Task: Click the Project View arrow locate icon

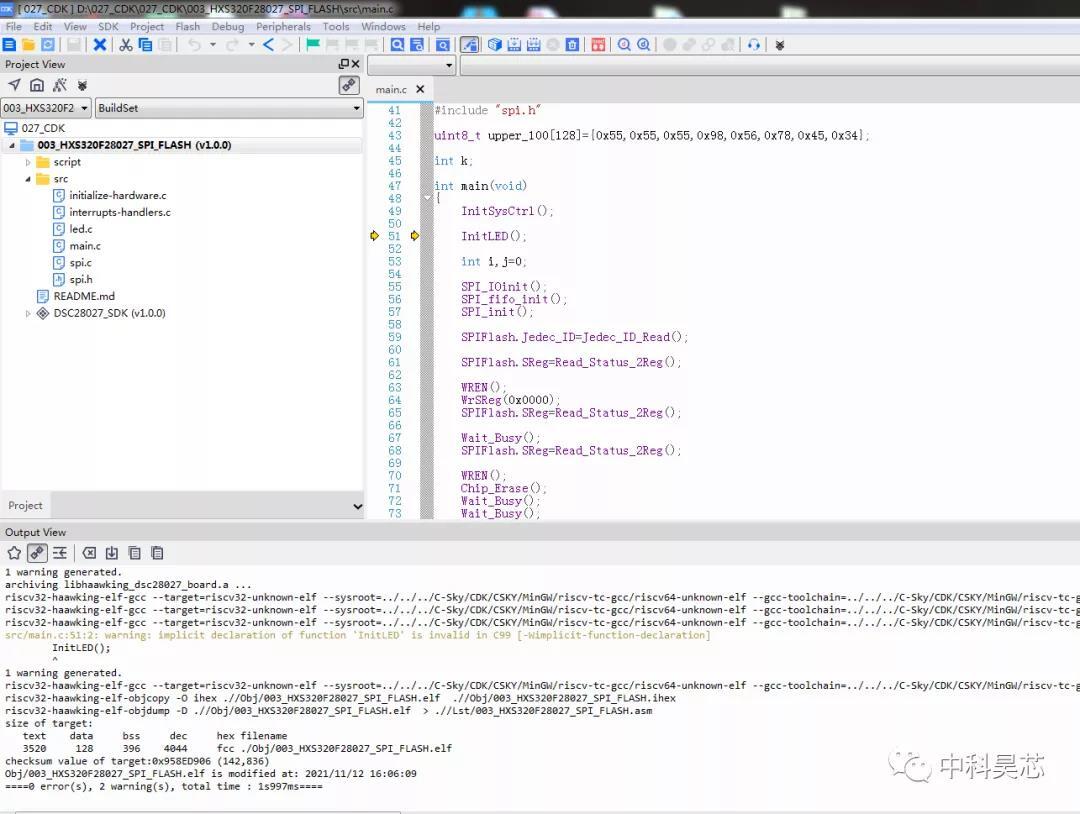Action: pyautogui.click(x=14, y=85)
